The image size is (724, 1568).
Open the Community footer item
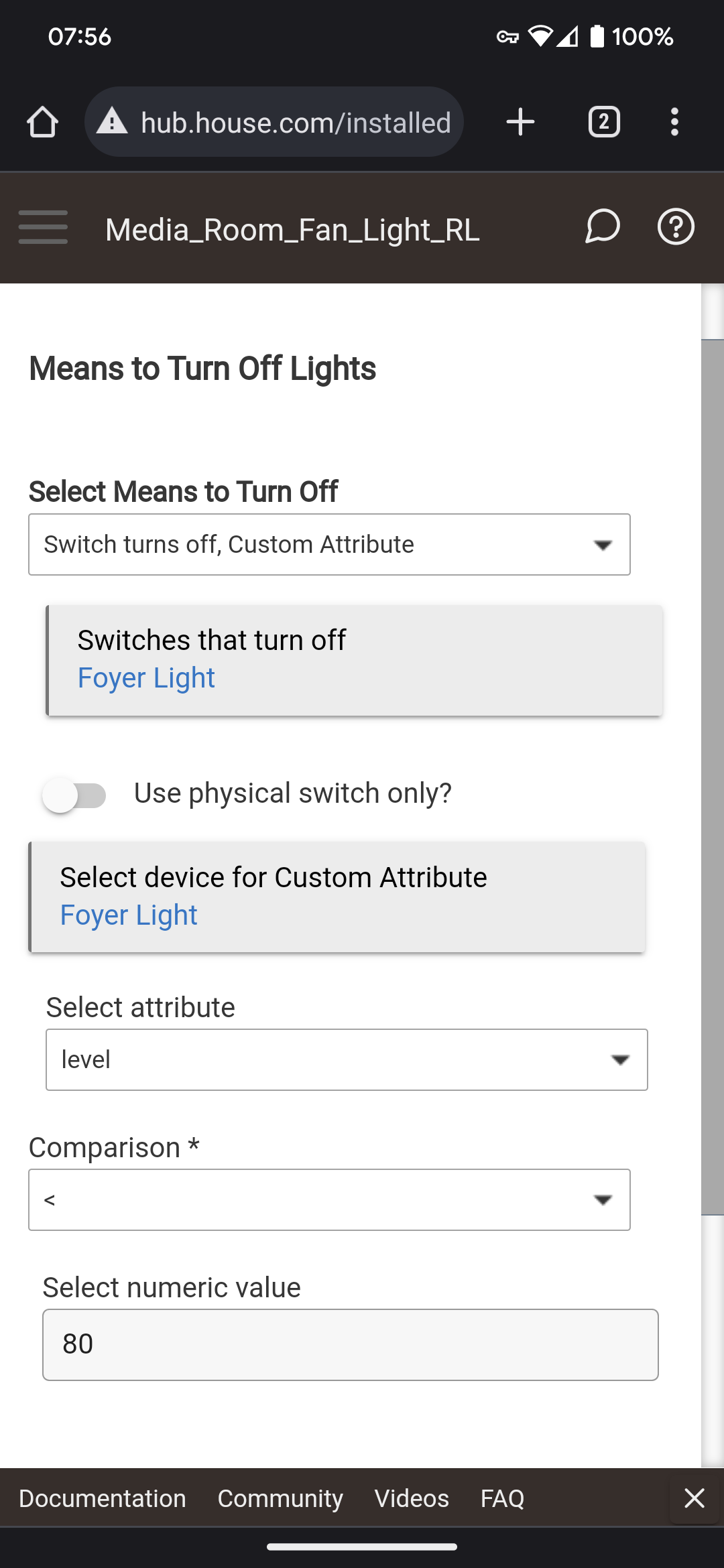tap(280, 1498)
